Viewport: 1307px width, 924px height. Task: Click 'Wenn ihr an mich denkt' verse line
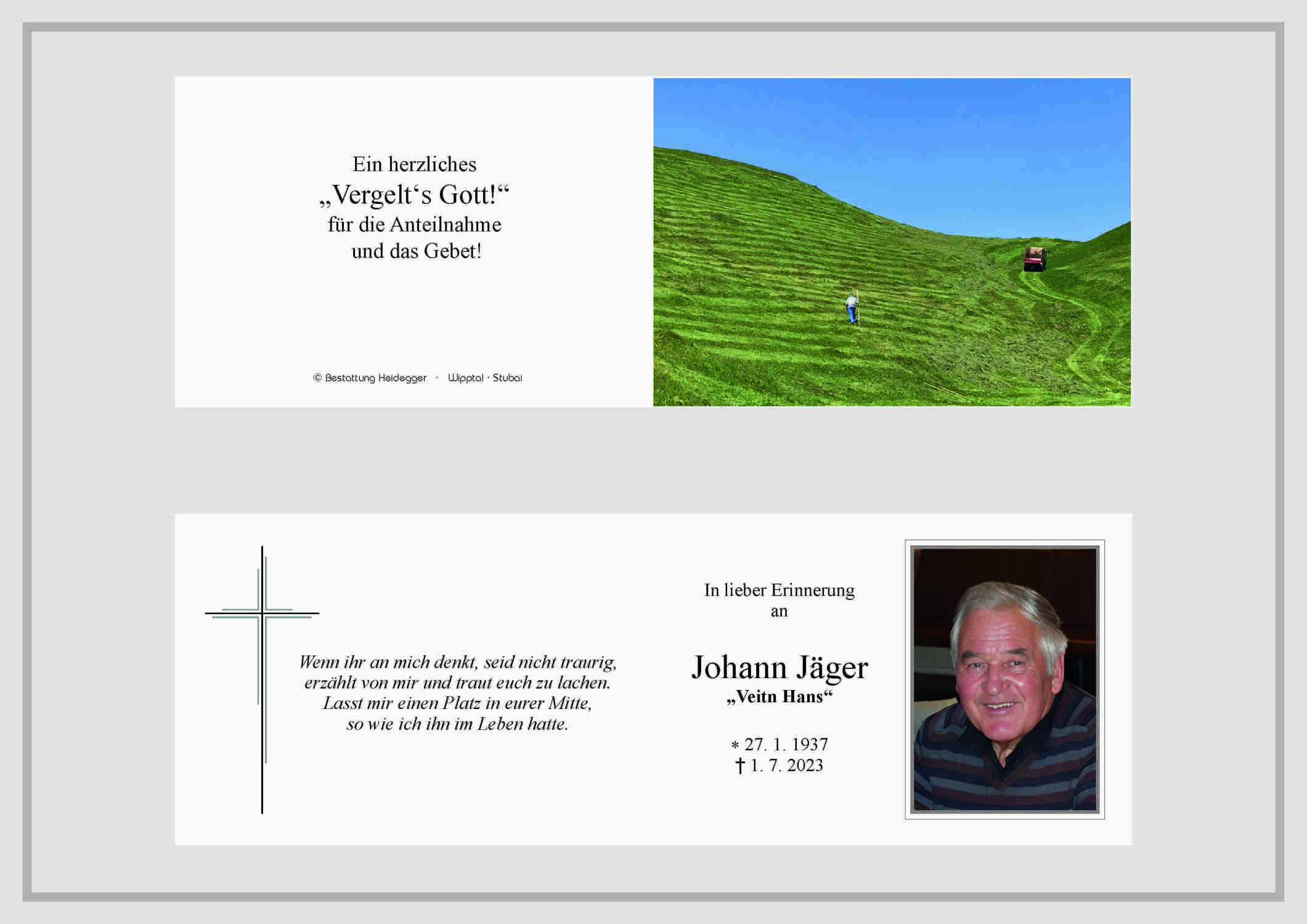(457, 662)
